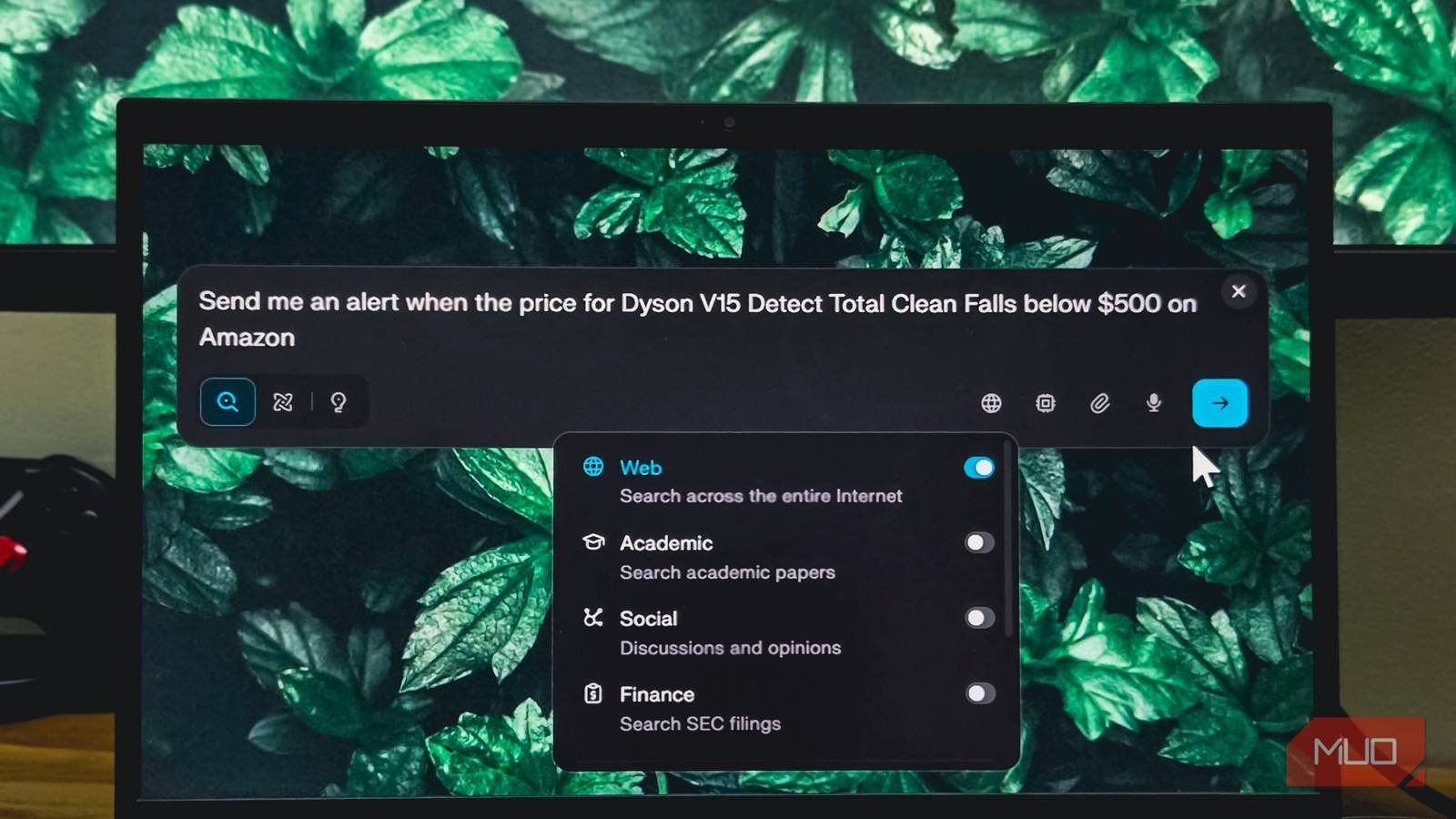Click the Finance source document icon
The image size is (1456, 819).
coord(593,694)
